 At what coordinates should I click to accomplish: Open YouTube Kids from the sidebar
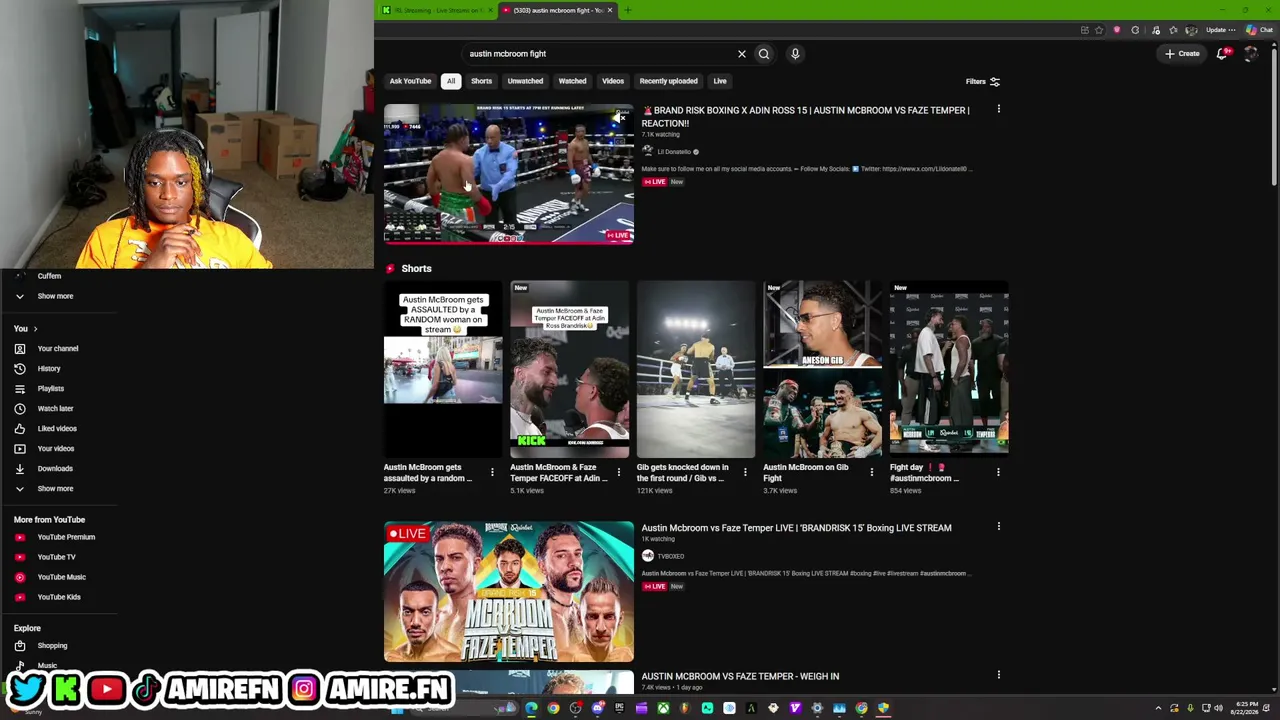[59, 597]
